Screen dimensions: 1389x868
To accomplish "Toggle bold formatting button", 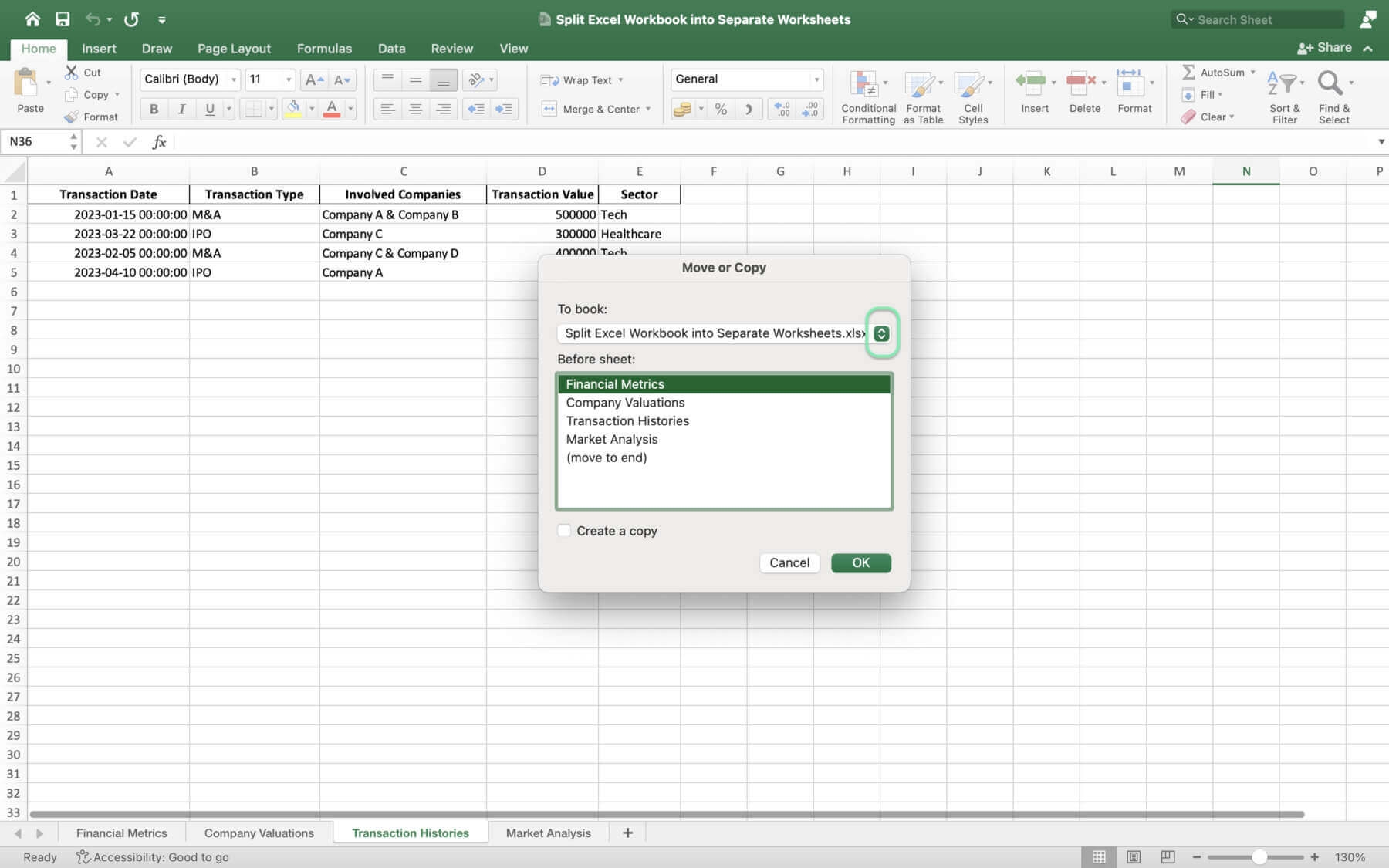I will point(154,109).
